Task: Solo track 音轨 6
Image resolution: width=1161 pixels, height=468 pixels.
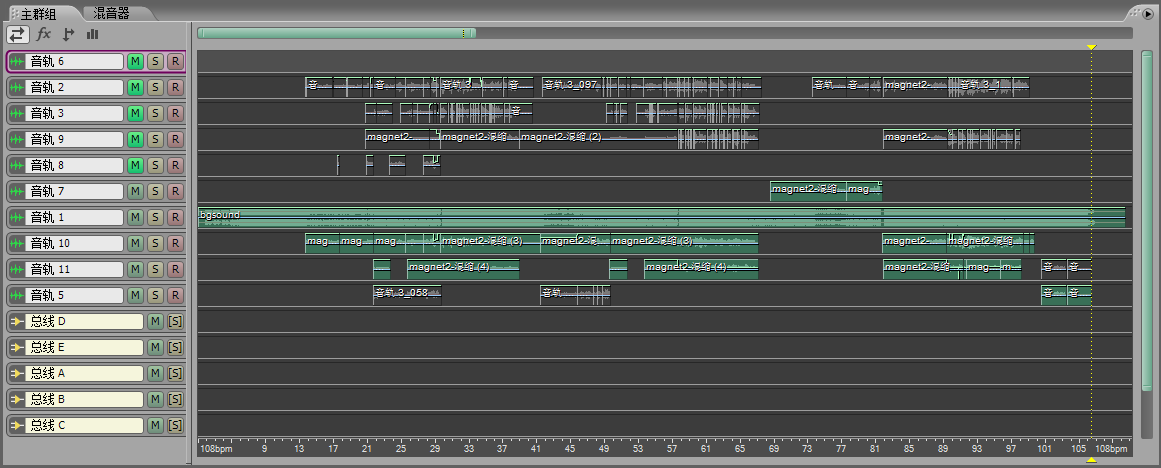Action: pyautogui.click(x=155, y=61)
